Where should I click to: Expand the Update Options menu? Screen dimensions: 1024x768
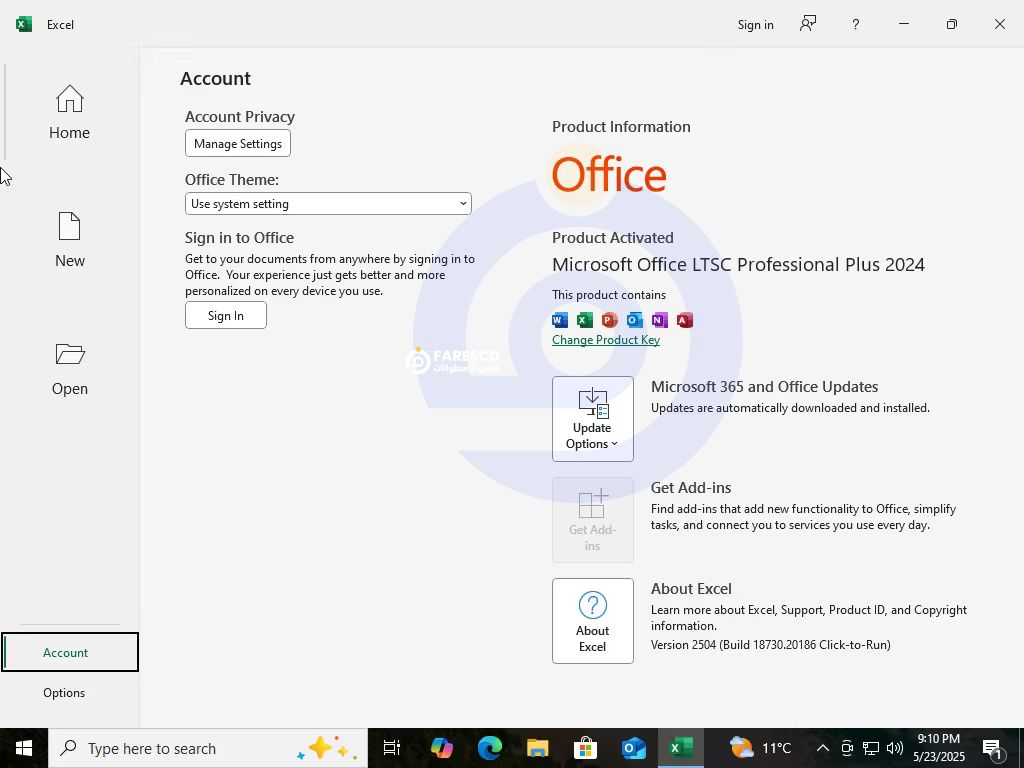pos(592,419)
